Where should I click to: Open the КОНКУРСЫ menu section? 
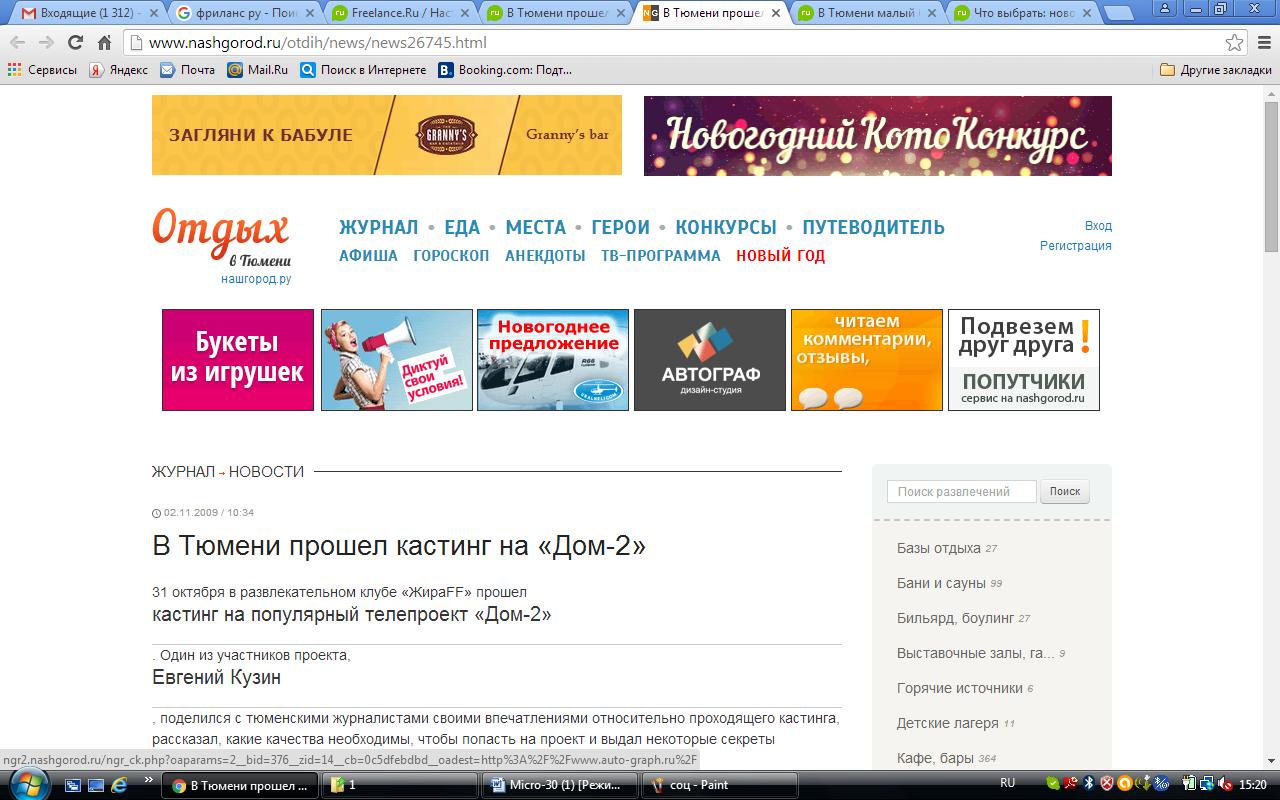tap(726, 227)
